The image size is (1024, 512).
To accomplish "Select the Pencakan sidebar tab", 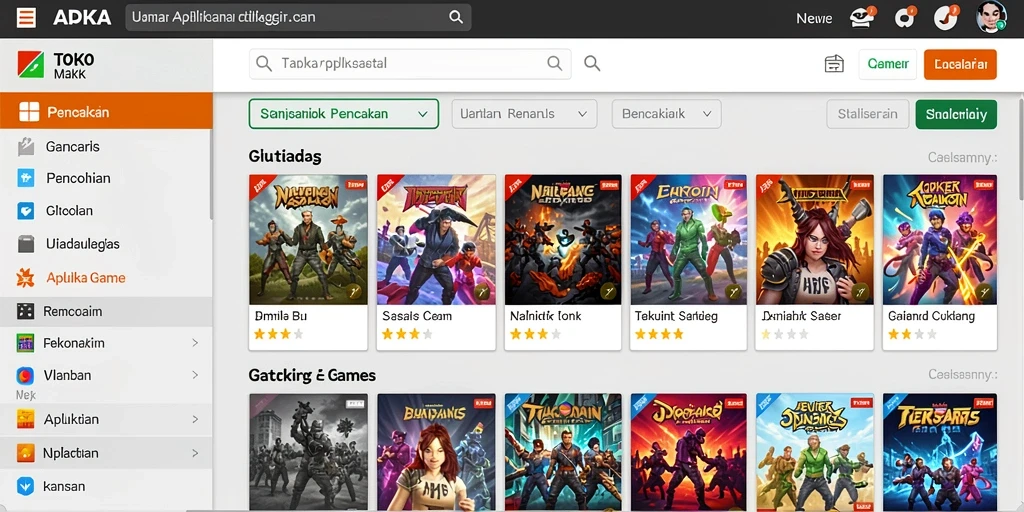I will (x=106, y=111).
